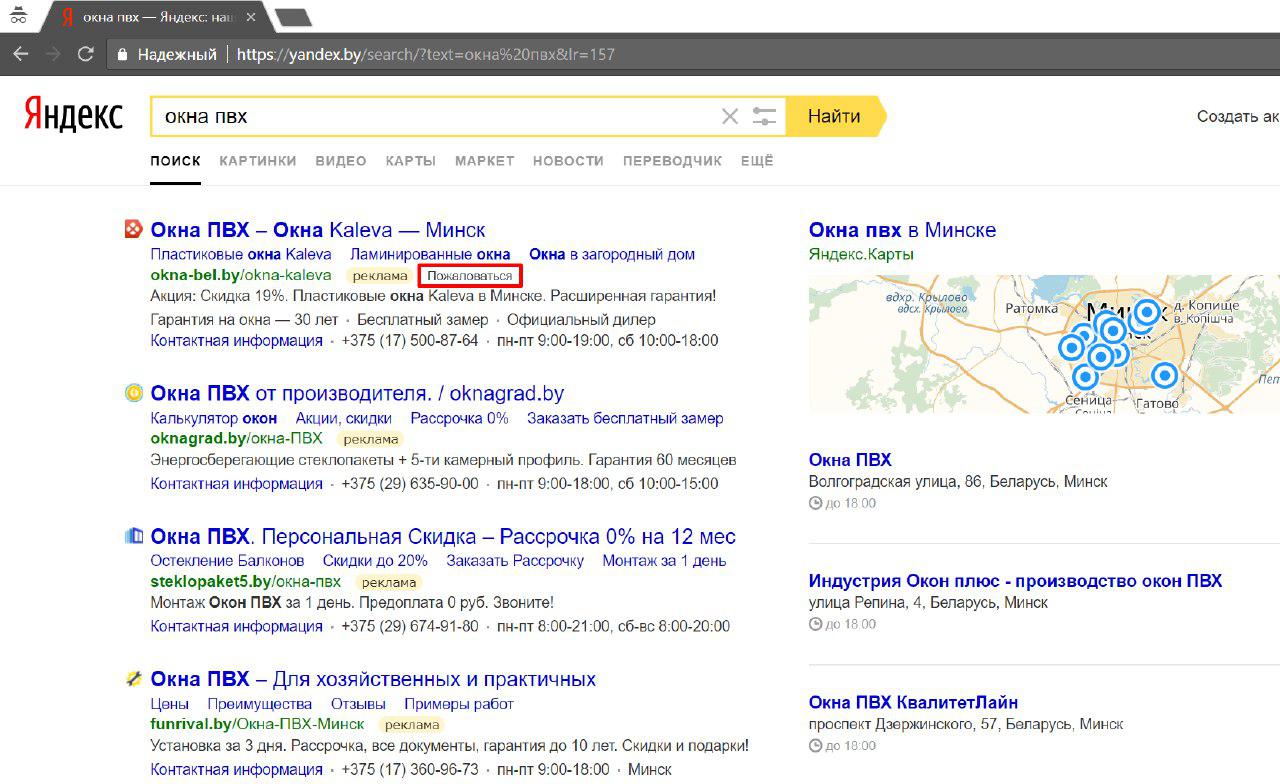The height and width of the screenshot is (784, 1280).
Task: Click the browser address bar URL
Action: (x=425, y=54)
